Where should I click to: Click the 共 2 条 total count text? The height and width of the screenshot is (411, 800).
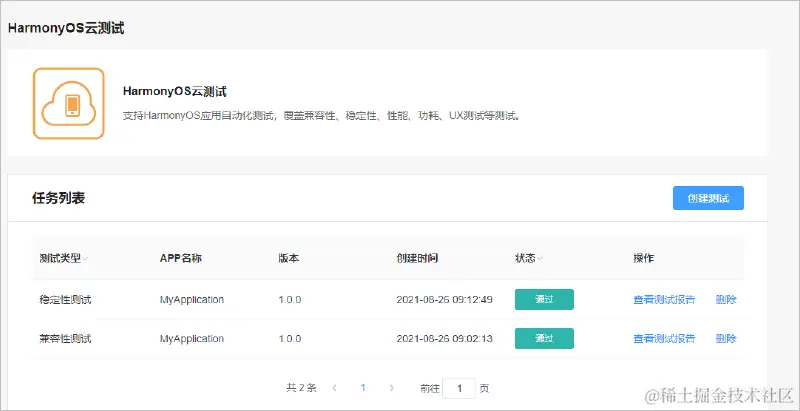tap(302, 388)
